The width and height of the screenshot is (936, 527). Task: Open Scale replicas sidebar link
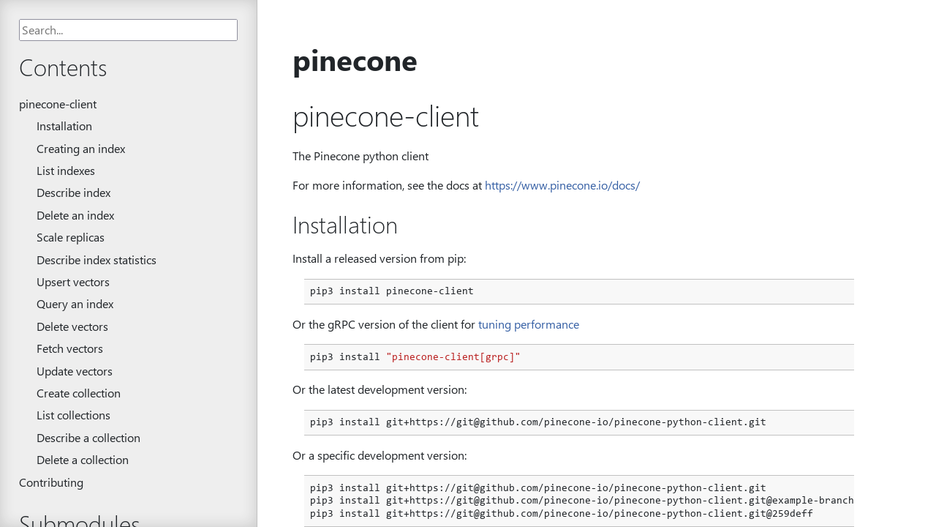pyautogui.click(x=70, y=238)
